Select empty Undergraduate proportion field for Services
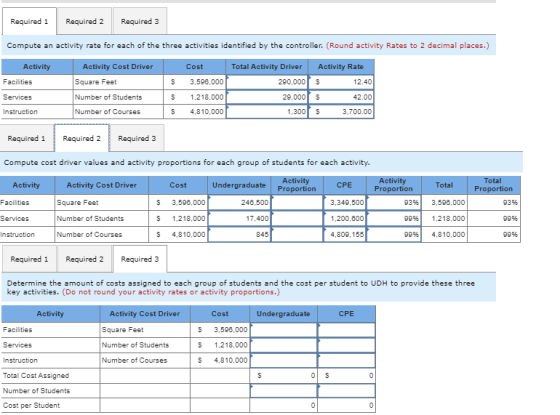The image size is (560, 415). coord(297,219)
